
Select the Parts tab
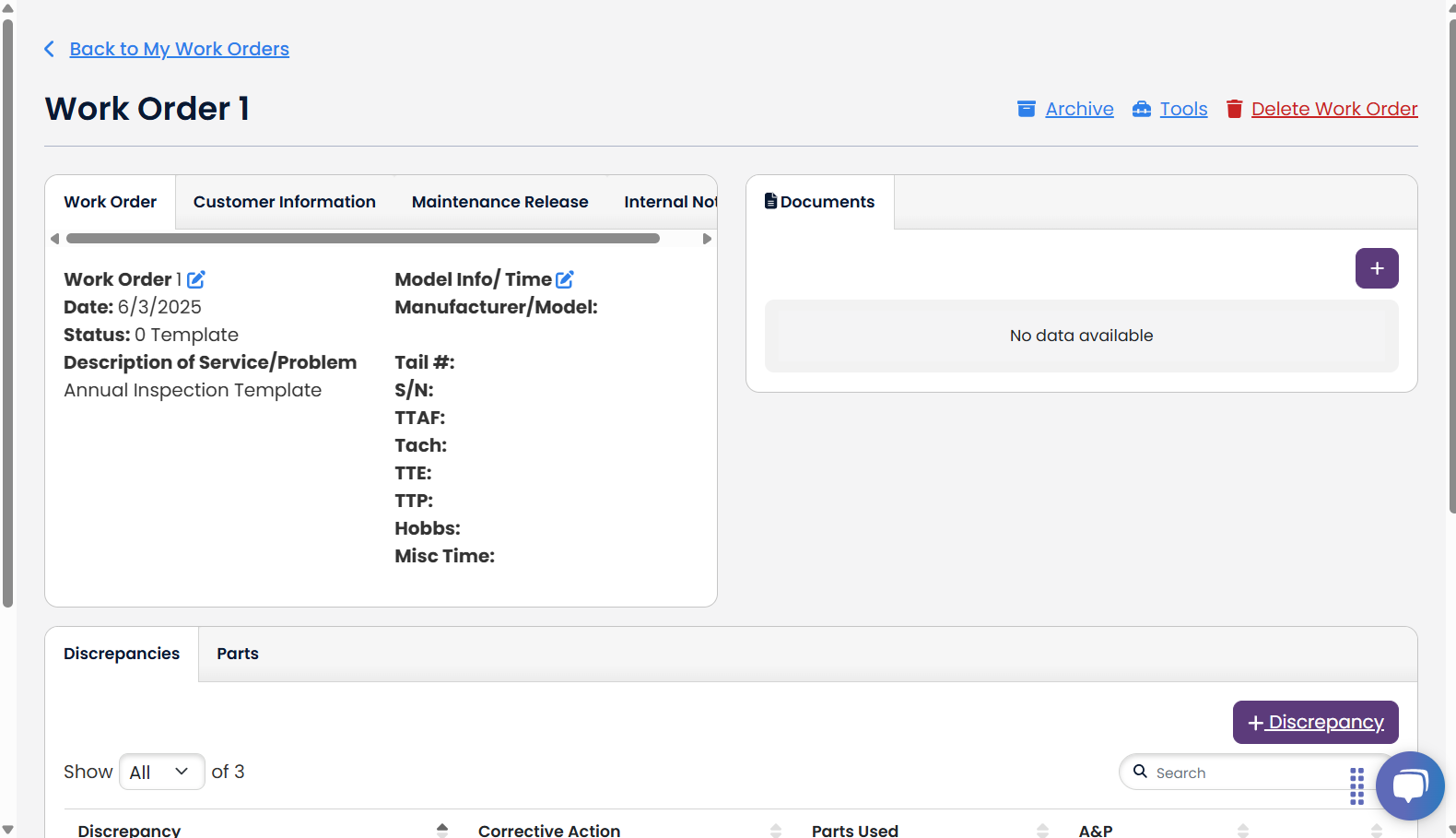[x=238, y=654]
